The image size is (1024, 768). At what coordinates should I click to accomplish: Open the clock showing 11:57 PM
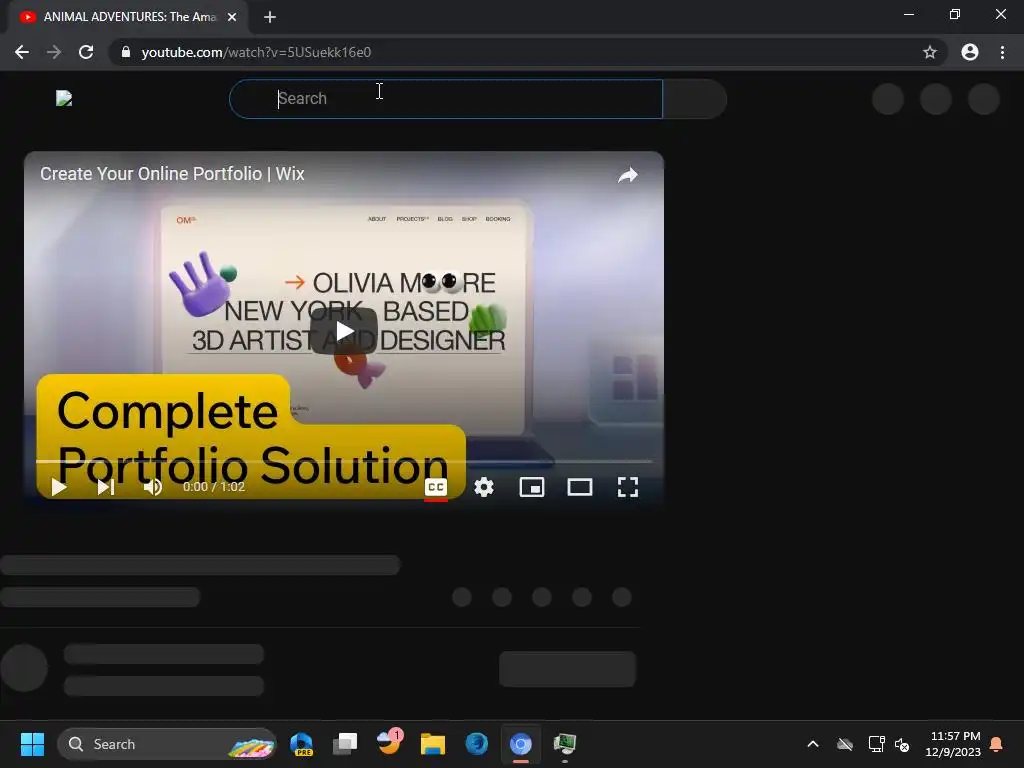(x=953, y=744)
